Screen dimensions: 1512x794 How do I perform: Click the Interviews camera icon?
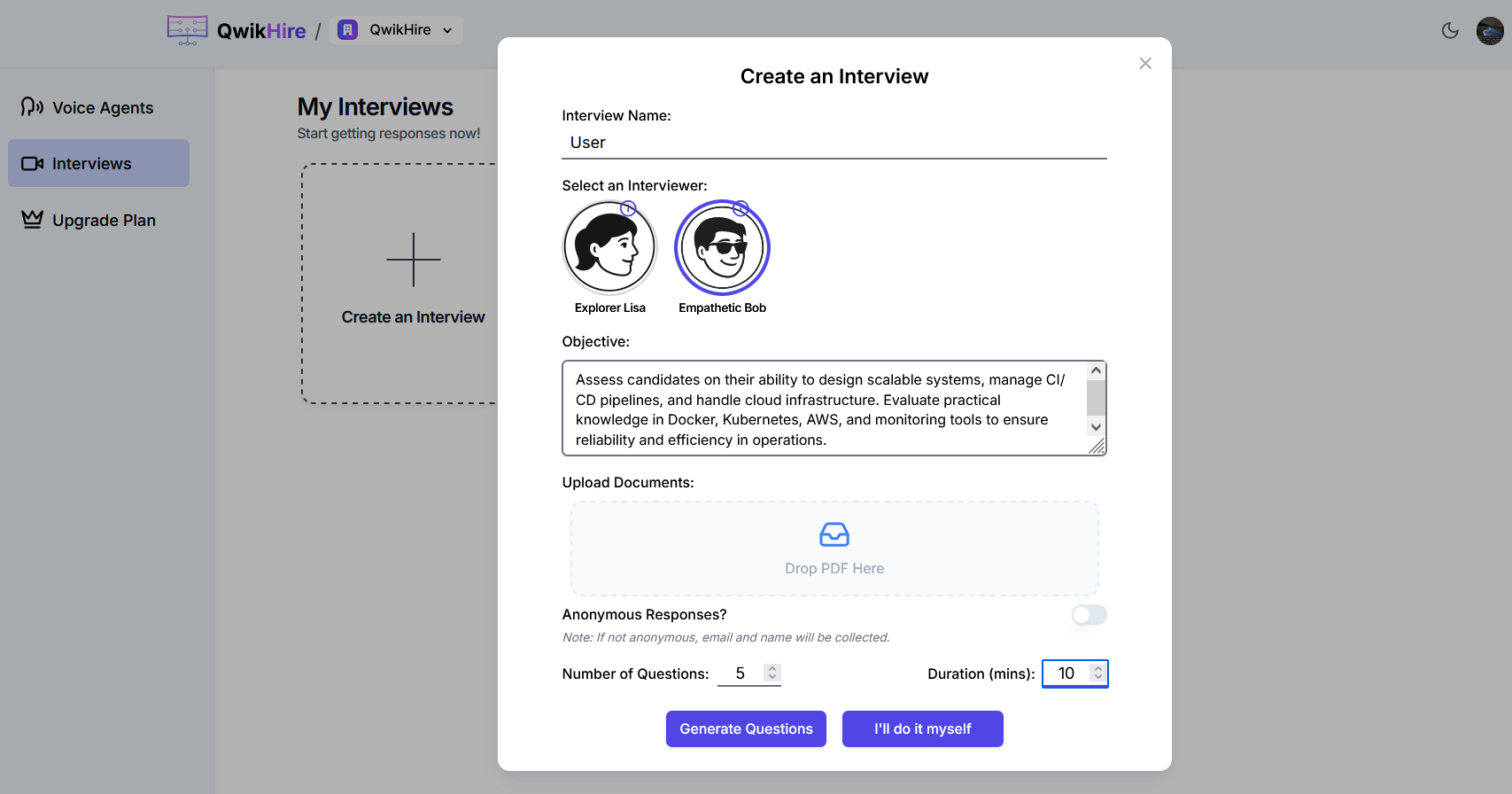[x=33, y=163]
